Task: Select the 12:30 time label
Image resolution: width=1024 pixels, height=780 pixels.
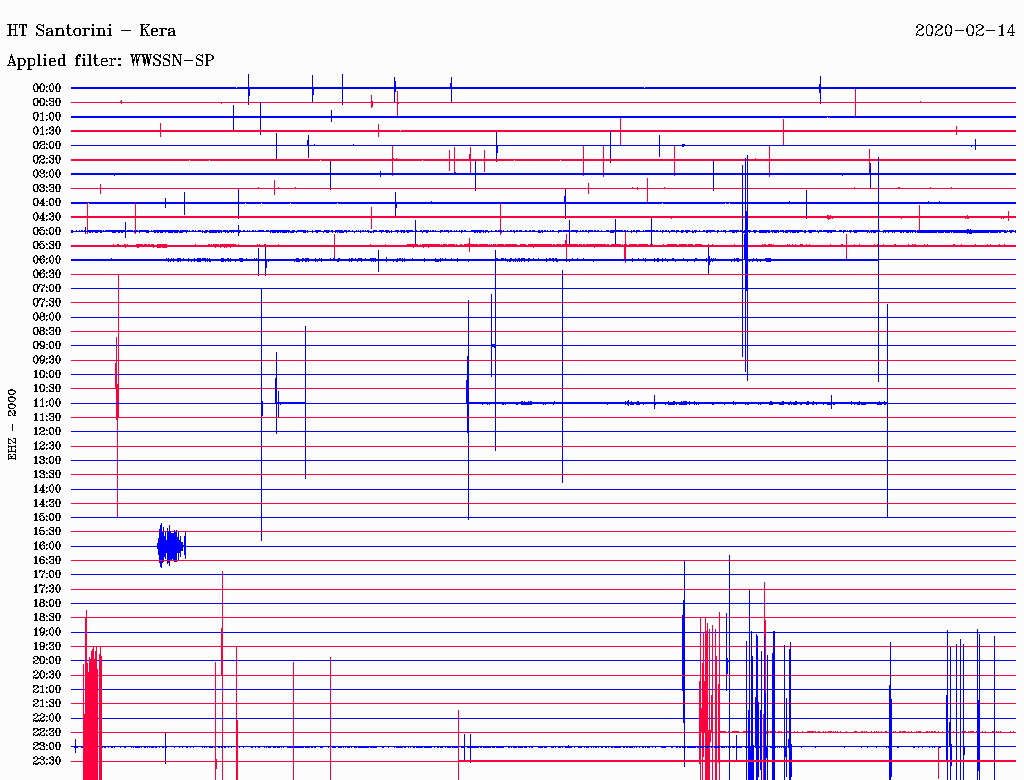Action: coord(47,446)
